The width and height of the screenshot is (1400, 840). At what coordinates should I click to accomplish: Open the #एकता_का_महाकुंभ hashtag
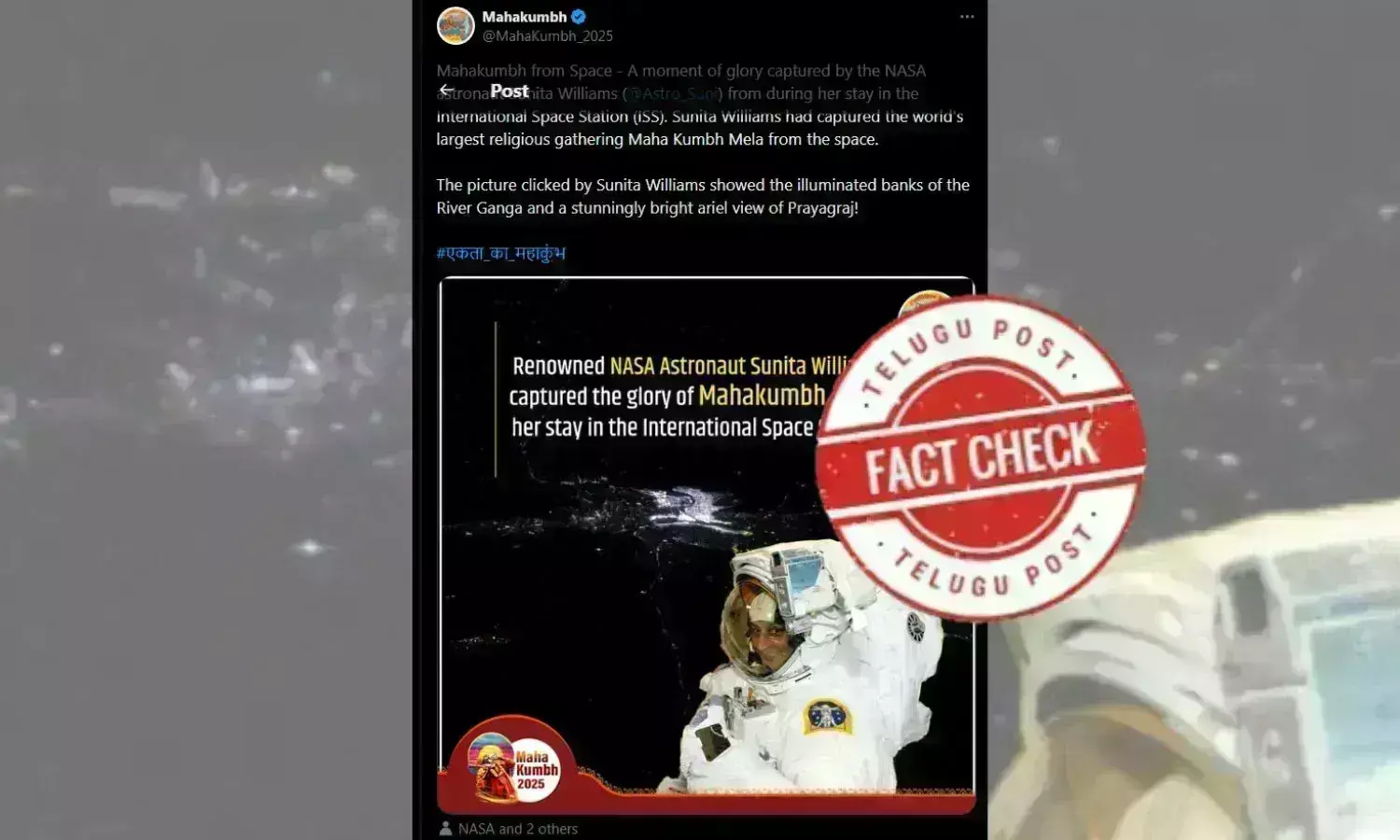(501, 253)
